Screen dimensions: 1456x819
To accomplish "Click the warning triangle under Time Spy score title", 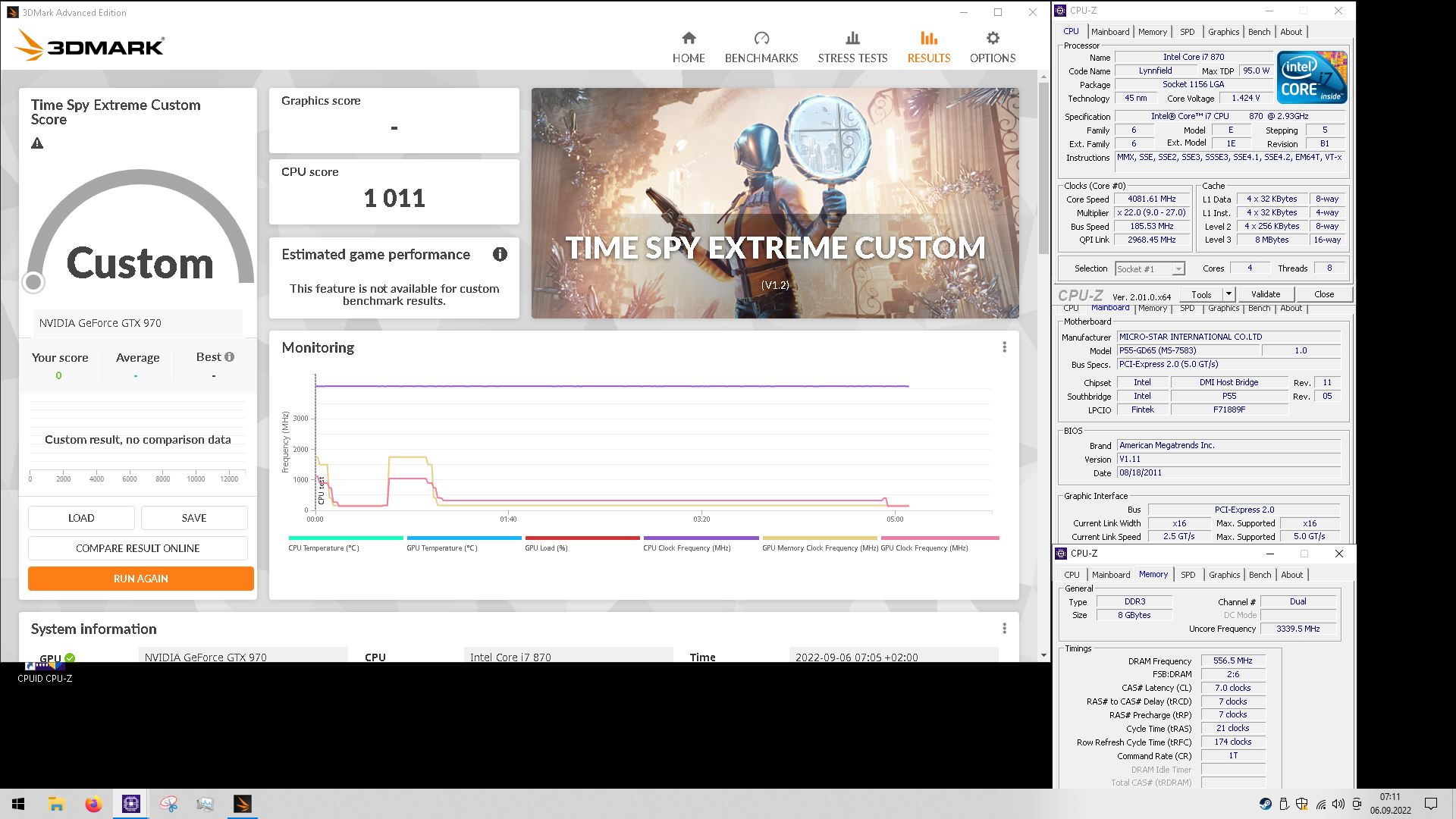I will tap(37, 143).
